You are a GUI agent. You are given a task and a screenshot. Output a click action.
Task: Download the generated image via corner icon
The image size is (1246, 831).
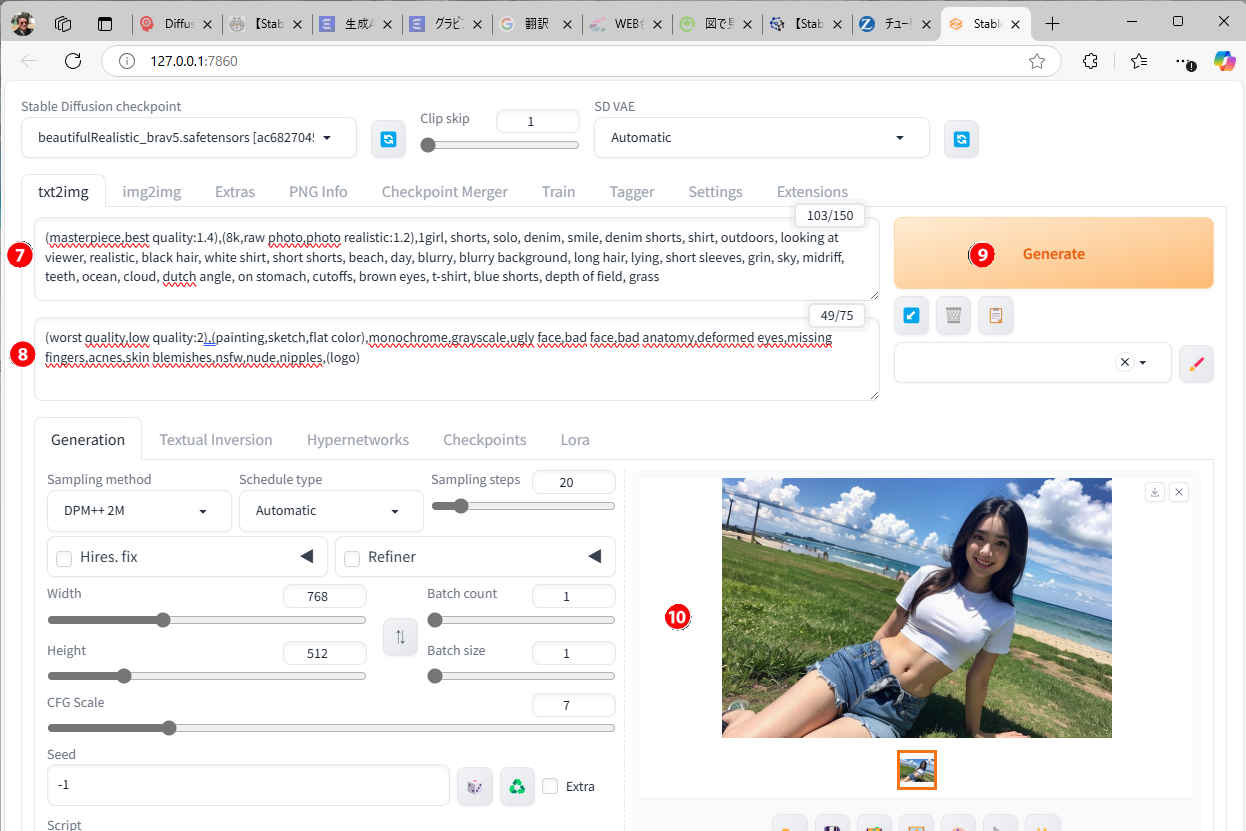(1155, 492)
